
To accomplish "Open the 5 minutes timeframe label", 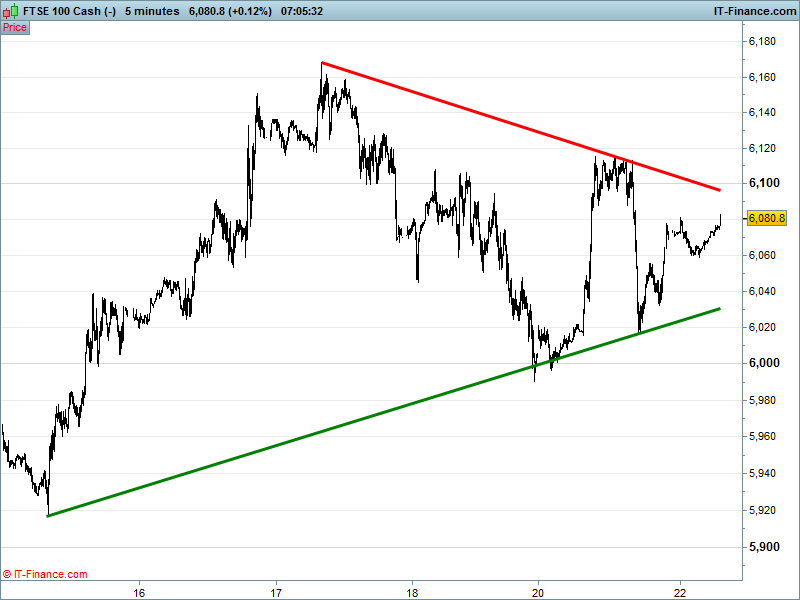I will [x=153, y=11].
